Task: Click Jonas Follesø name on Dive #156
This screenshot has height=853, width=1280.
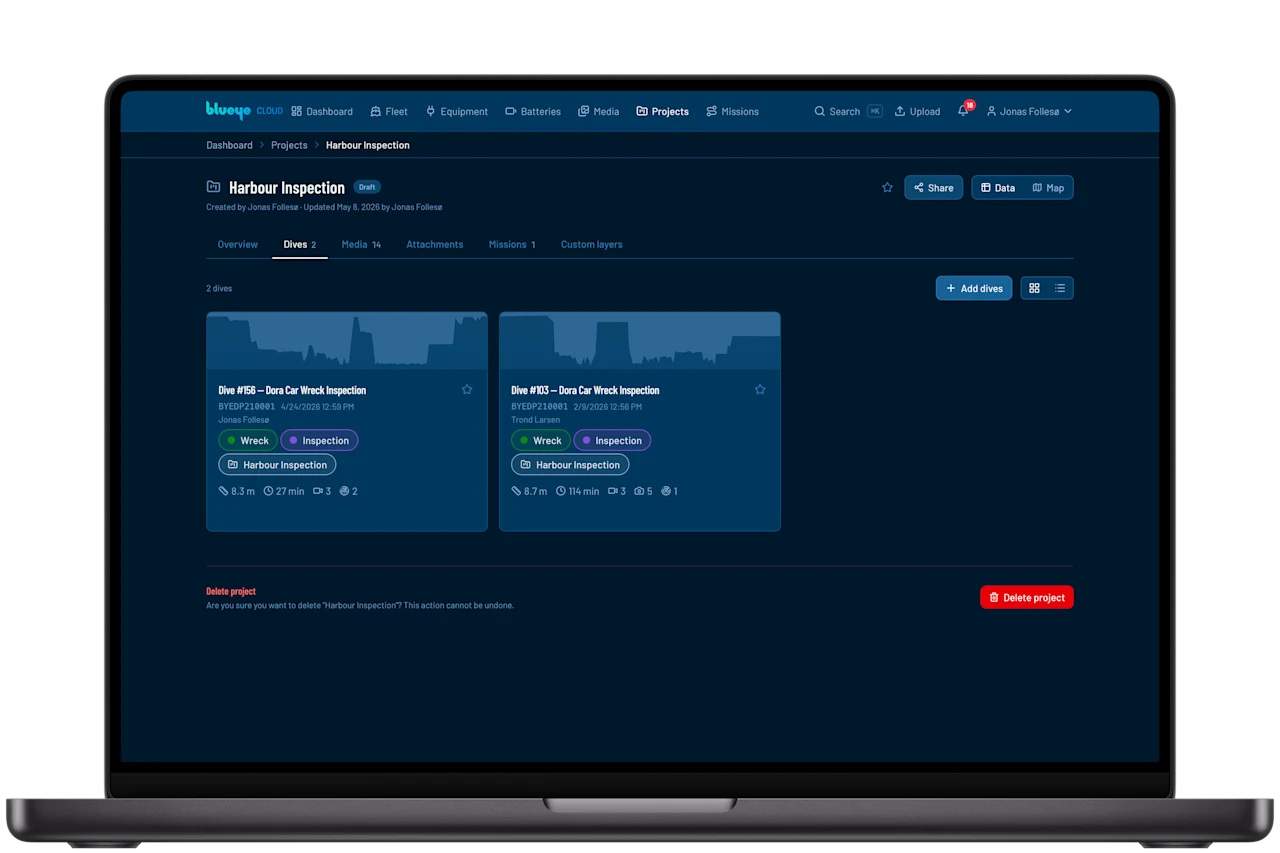Action: [244, 420]
